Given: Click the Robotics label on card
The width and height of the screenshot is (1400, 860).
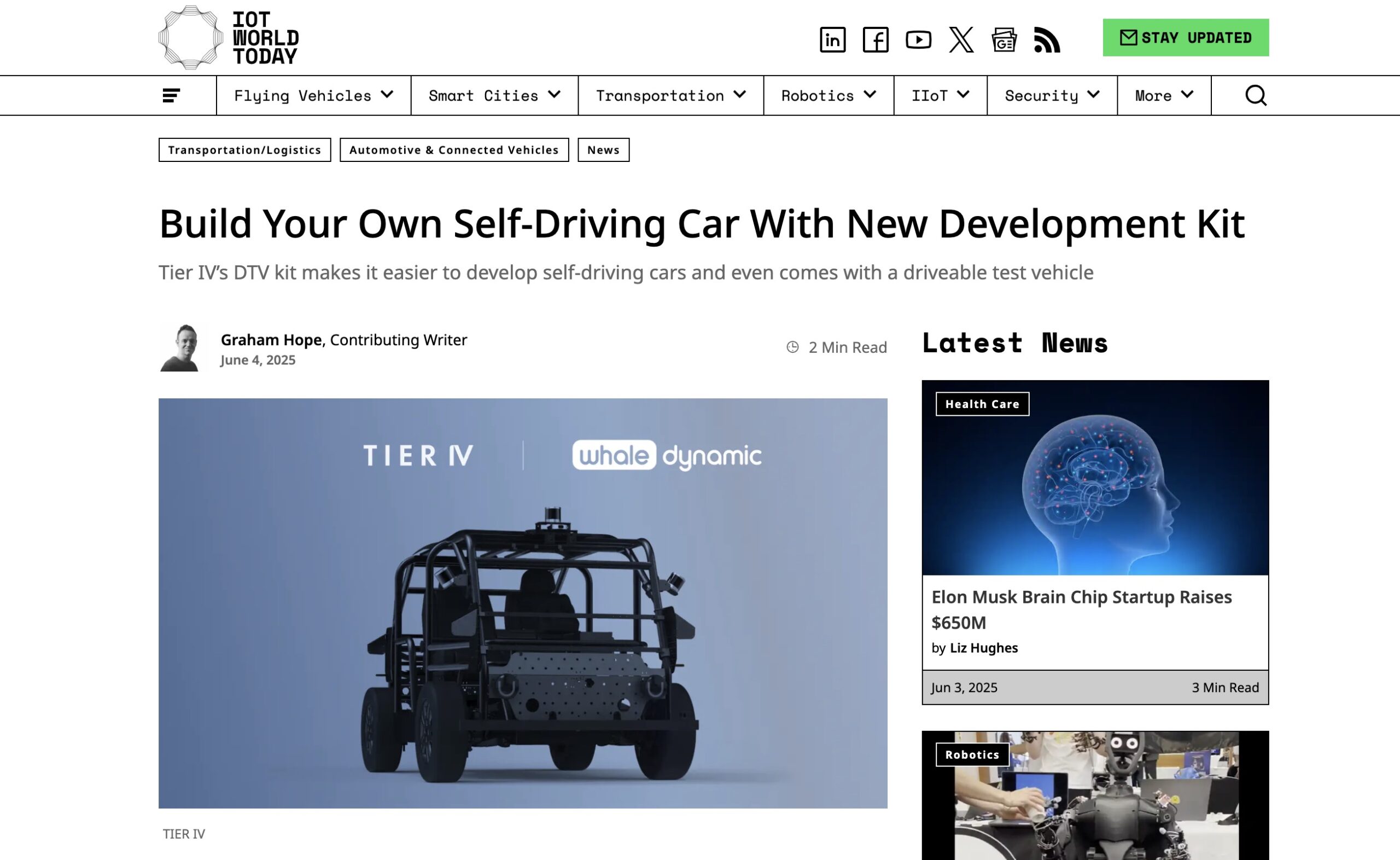Looking at the screenshot, I should pyautogui.click(x=972, y=754).
